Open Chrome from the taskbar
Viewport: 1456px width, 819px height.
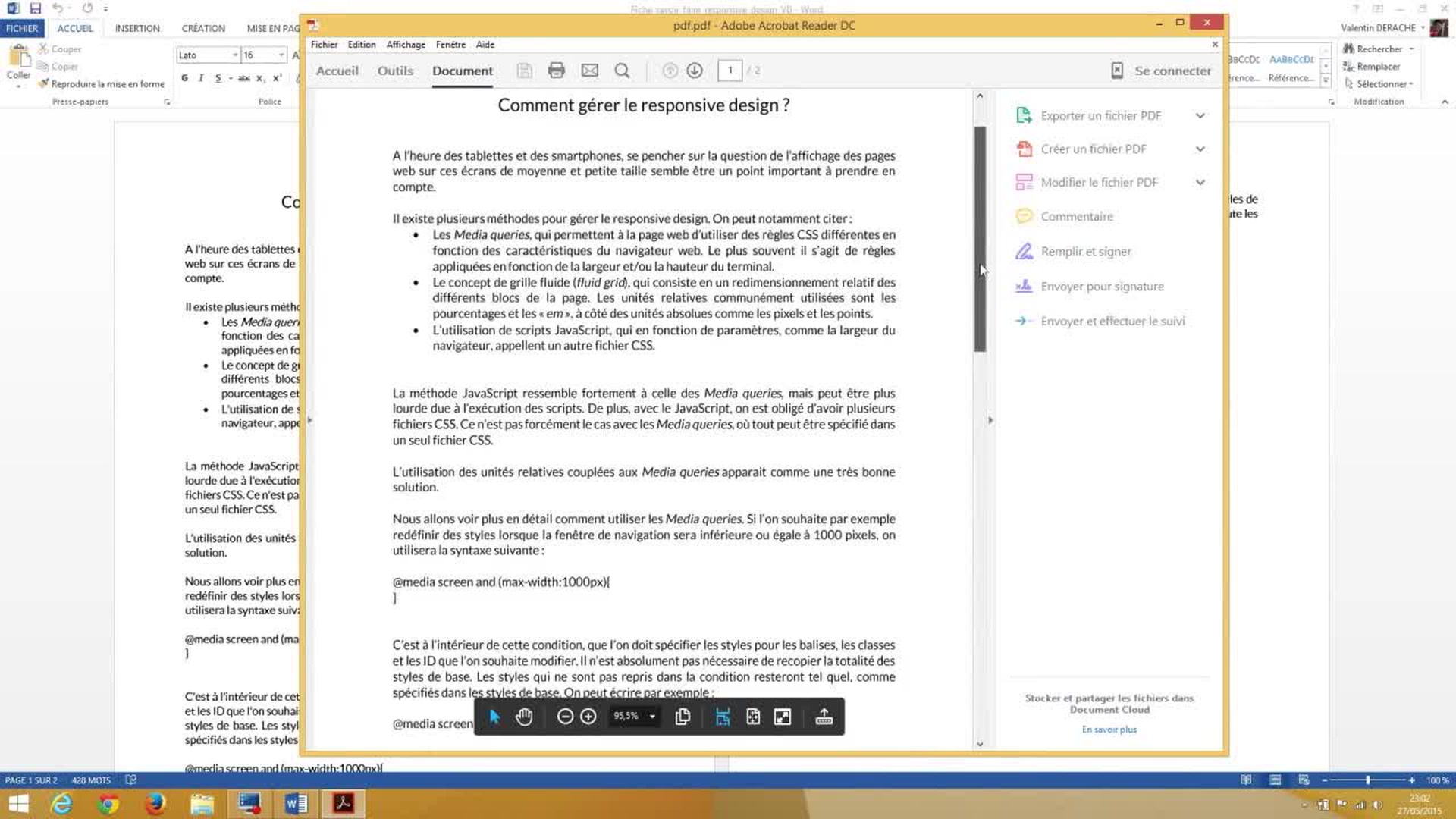pos(108,803)
